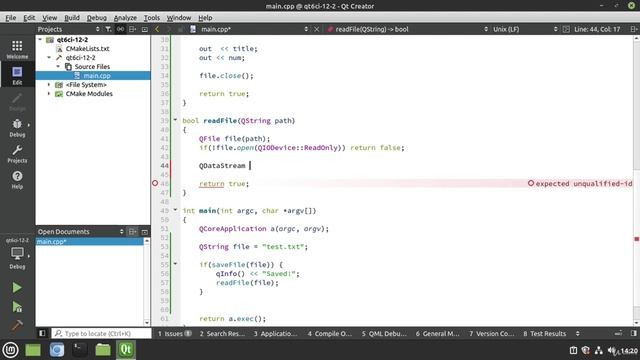Open the Analyze menu
Screen dimensions: 640x360
pyautogui.click(x=125, y=18)
